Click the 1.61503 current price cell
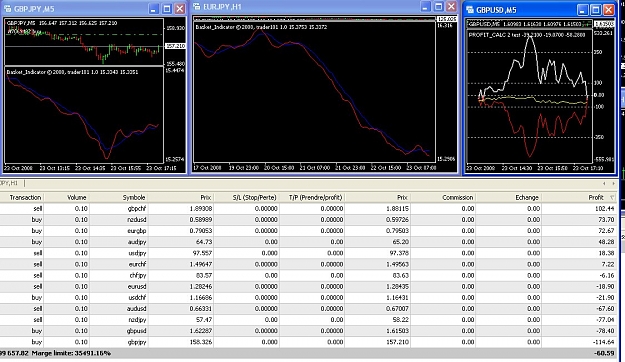Image resolution: width=625 pixels, height=362 pixels. click(x=398, y=331)
